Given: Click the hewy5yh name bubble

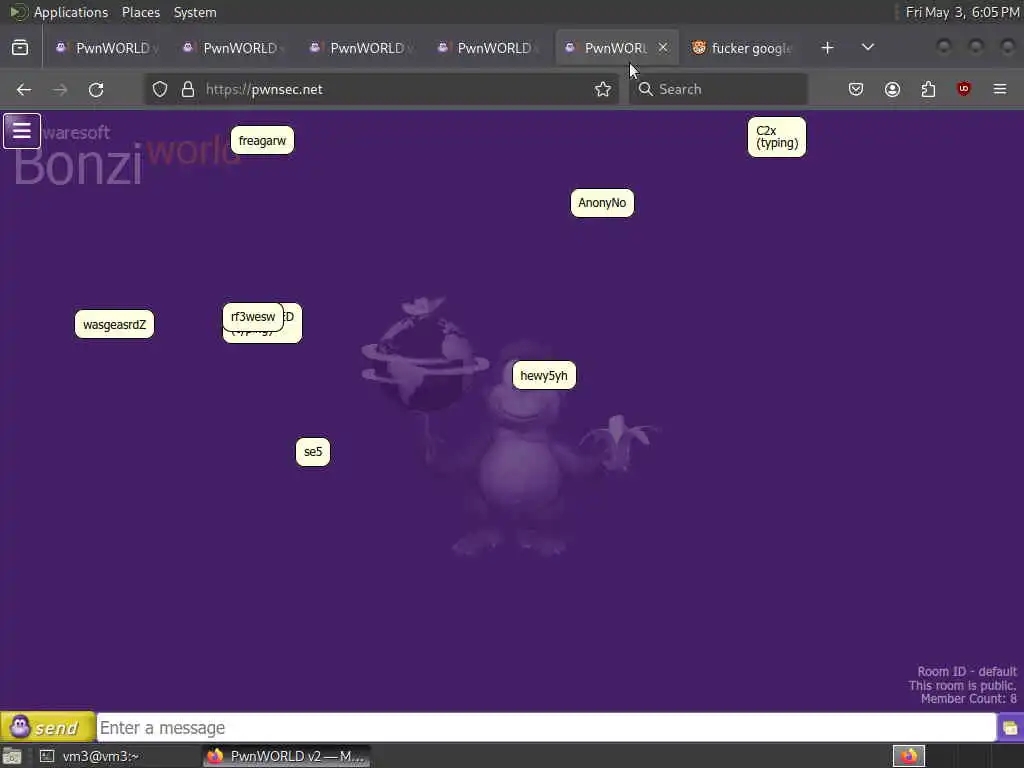Looking at the screenshot, I should point(544,376).
